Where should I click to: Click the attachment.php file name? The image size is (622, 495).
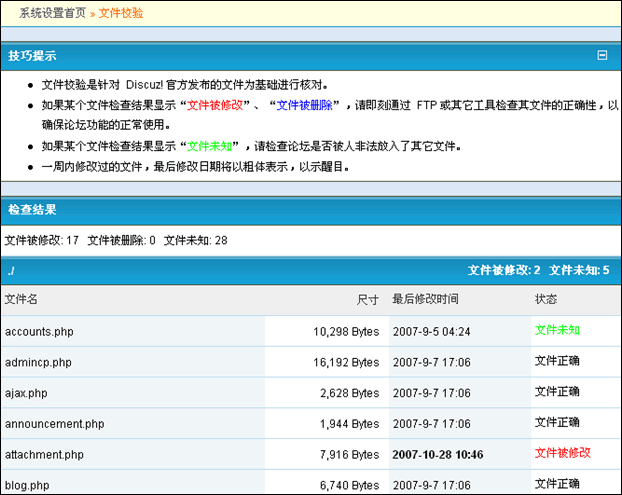pos(45,454)
